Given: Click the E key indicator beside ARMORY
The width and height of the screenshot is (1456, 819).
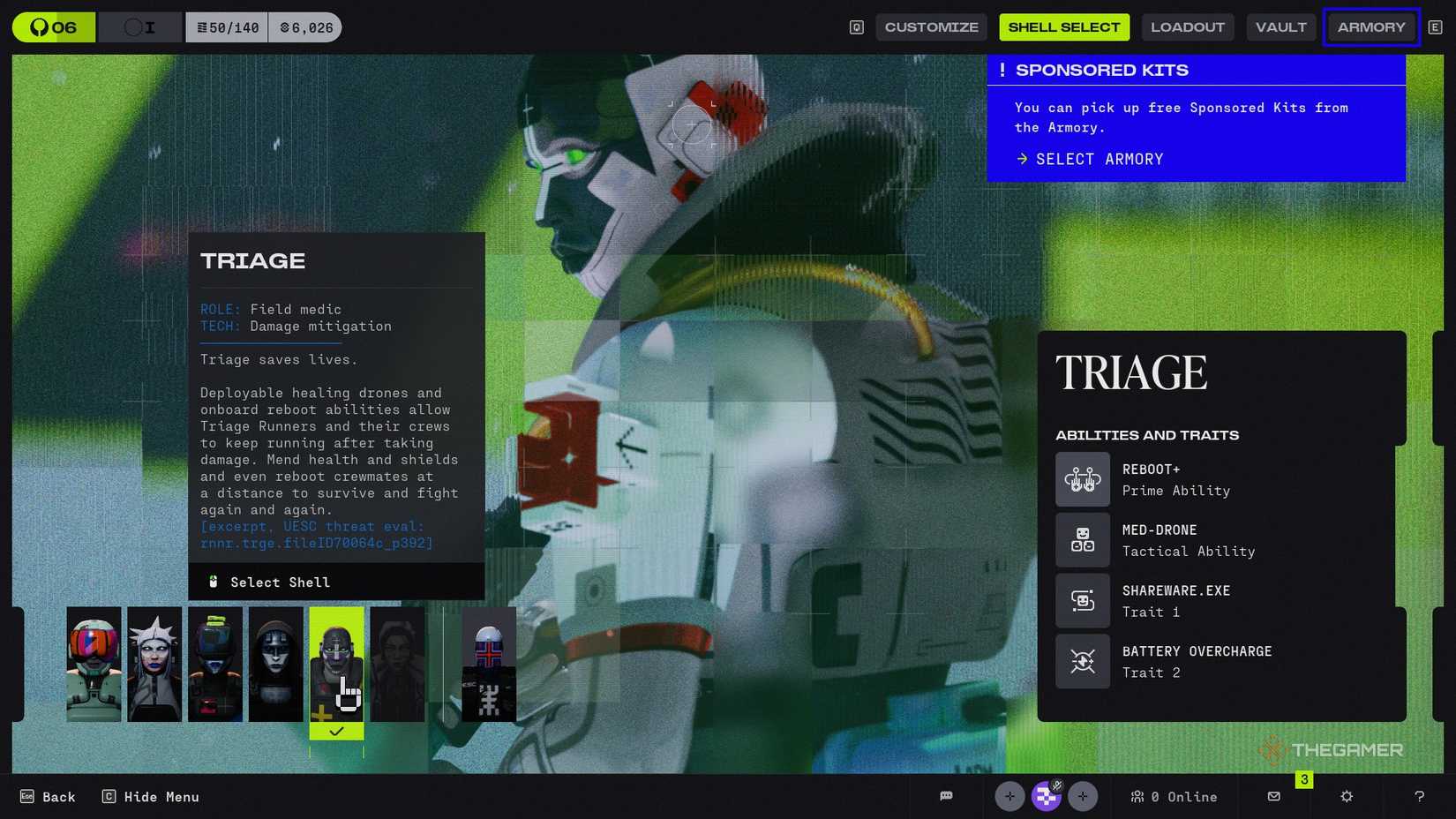Looking at the screenshot, I should click(1436, 26).
